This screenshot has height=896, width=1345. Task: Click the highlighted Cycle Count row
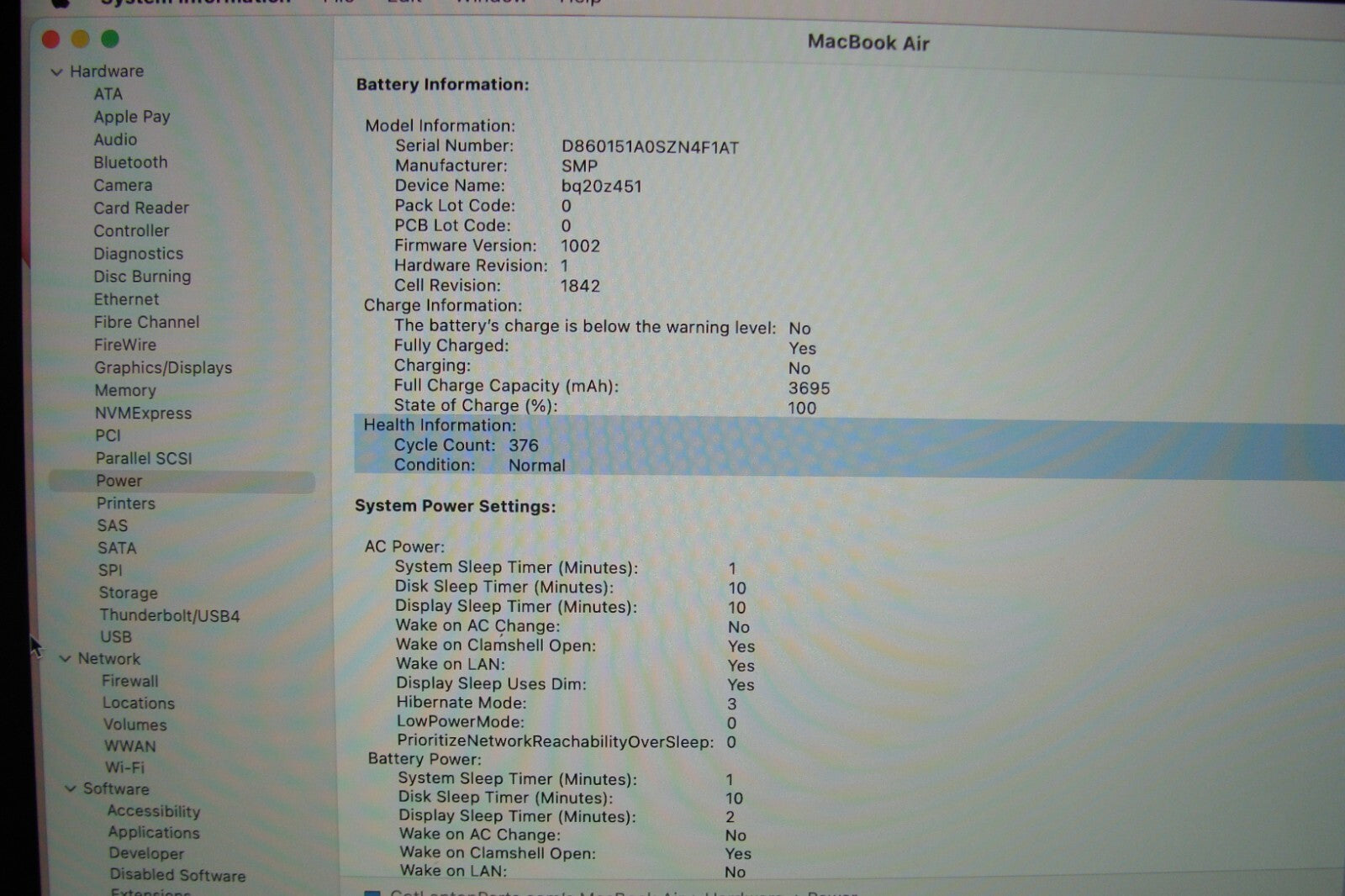pyautogui.click(x=466, y=445)
